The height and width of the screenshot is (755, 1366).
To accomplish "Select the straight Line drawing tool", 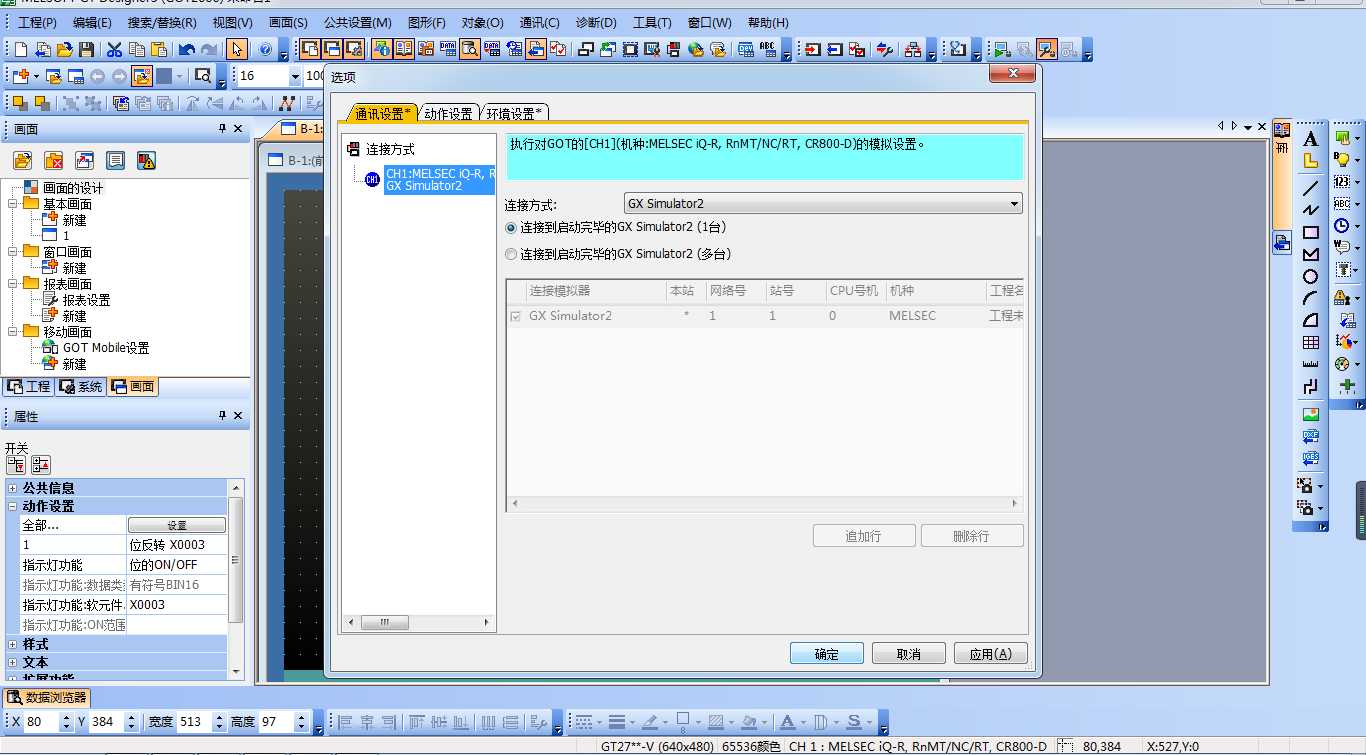I will coord(1311,187).
